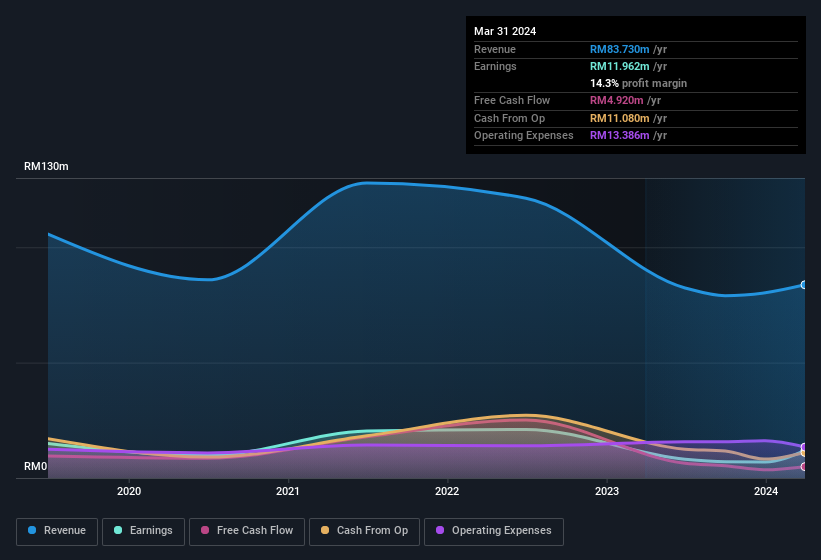Toggle the Operating Expenses legend button
821x560 pixels.
coord(494,531)
